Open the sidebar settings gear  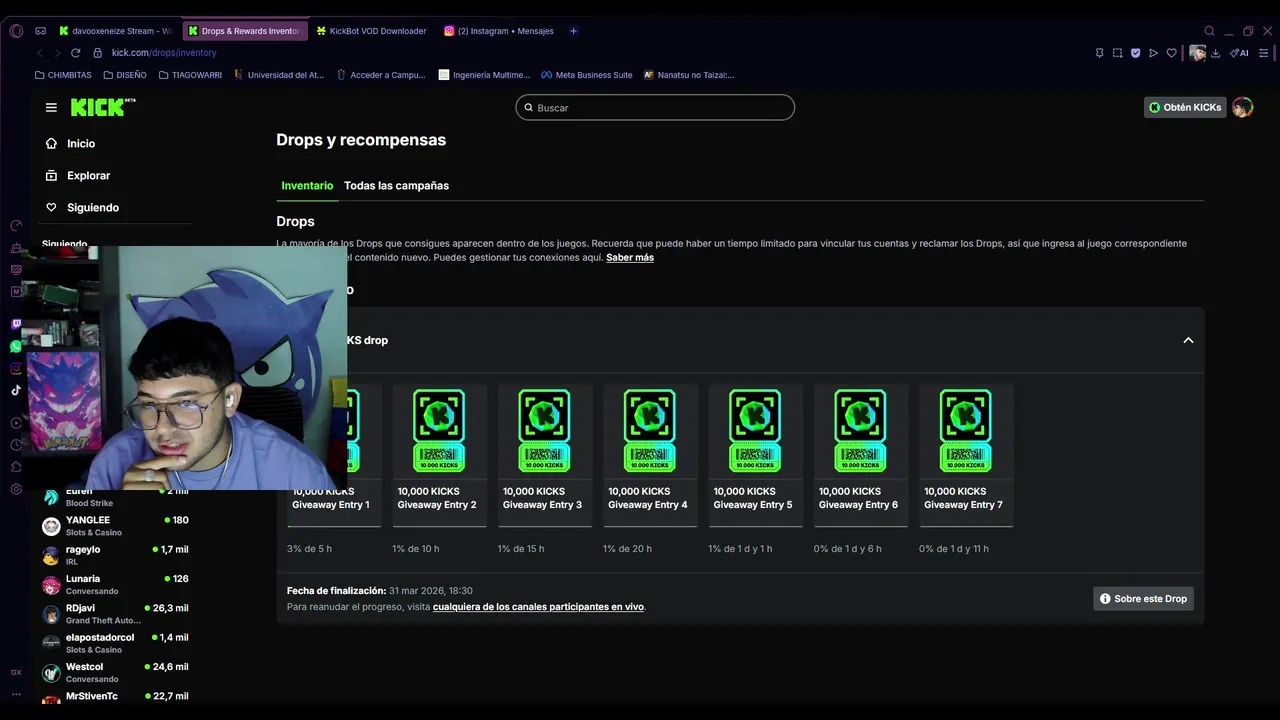point(16,489)
